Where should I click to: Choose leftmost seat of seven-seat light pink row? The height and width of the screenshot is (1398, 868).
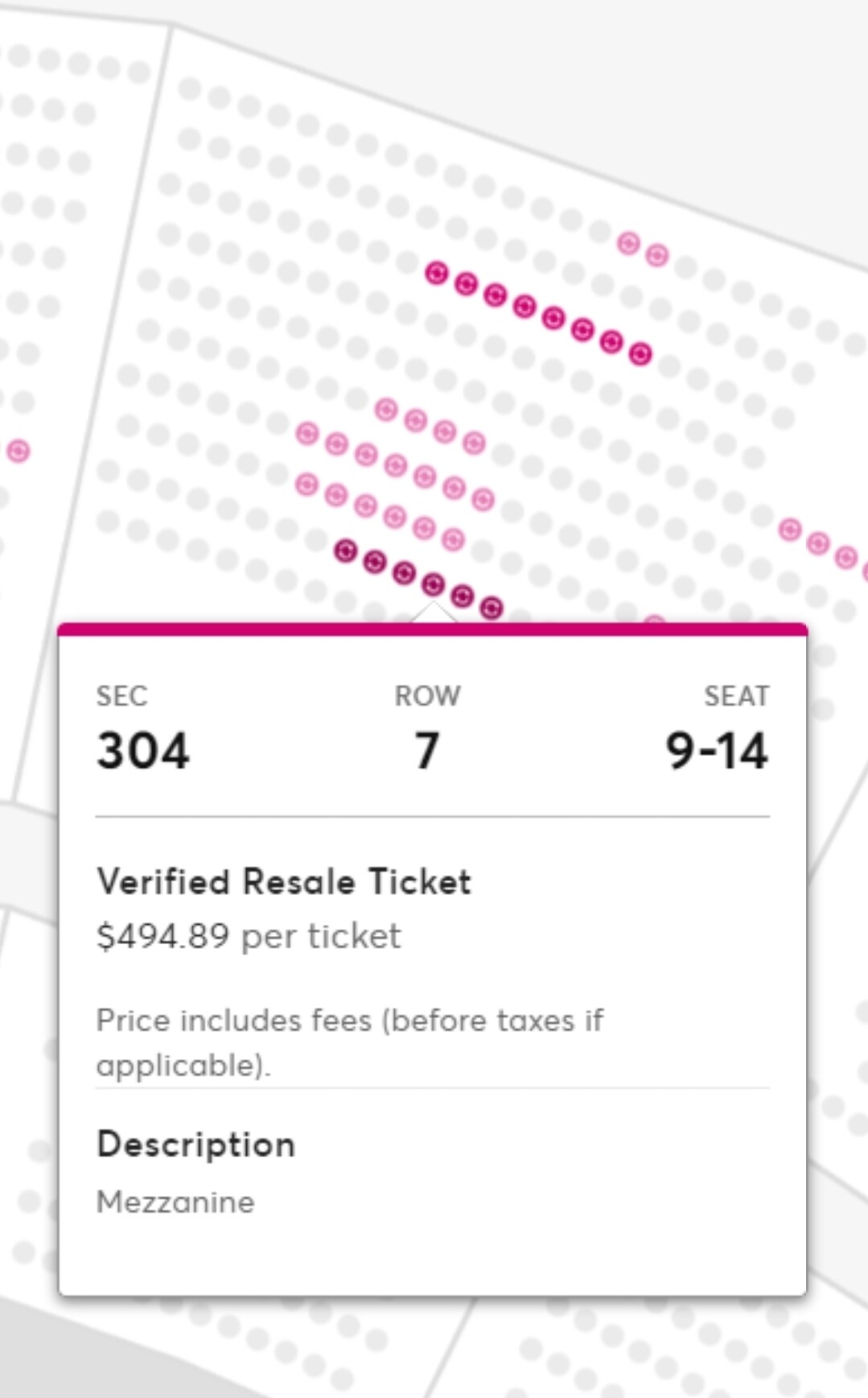307,435
